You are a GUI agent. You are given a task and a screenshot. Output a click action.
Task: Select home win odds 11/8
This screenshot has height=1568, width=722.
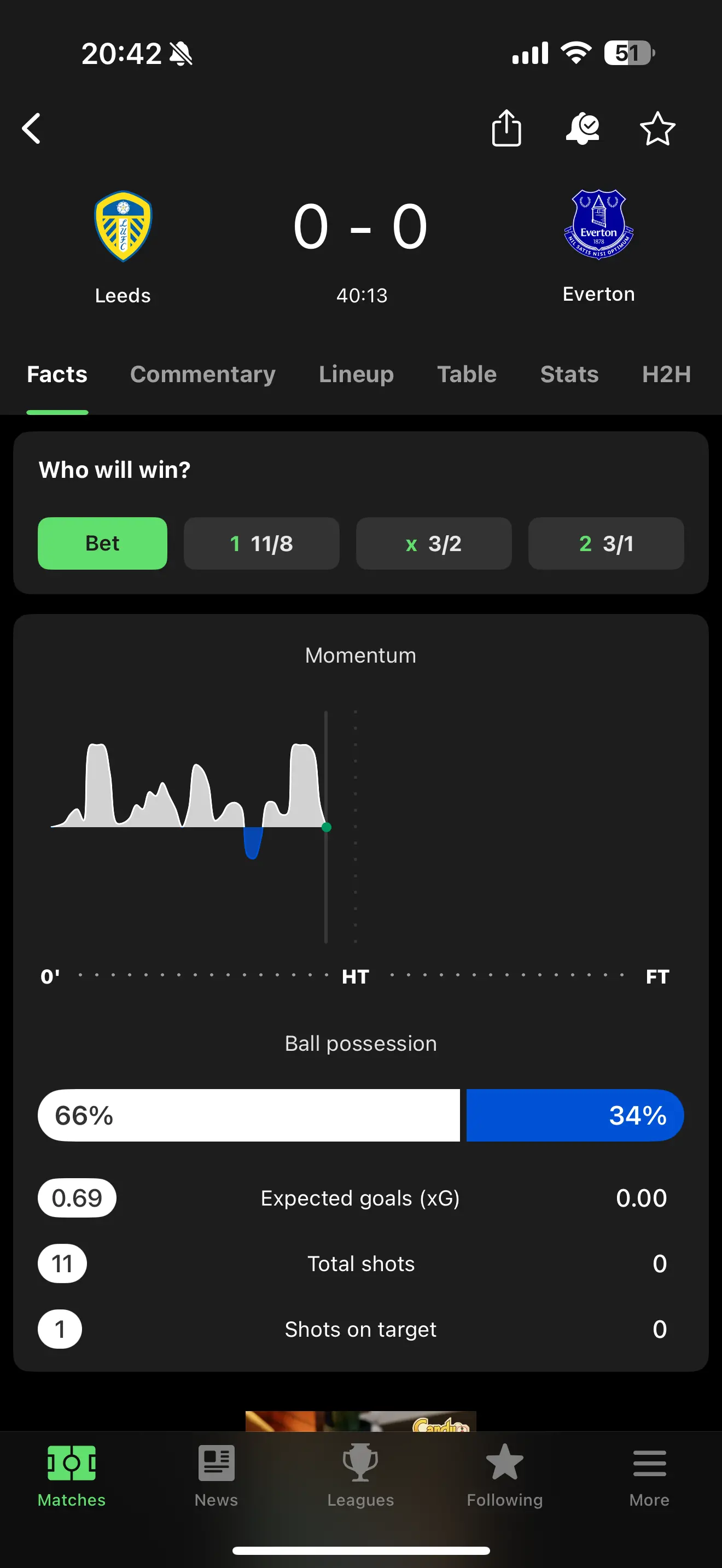261,543
